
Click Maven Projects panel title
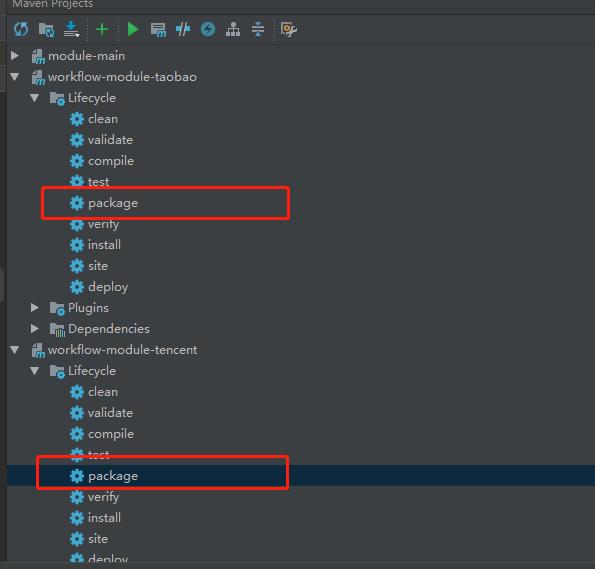[x=52, y=4]
